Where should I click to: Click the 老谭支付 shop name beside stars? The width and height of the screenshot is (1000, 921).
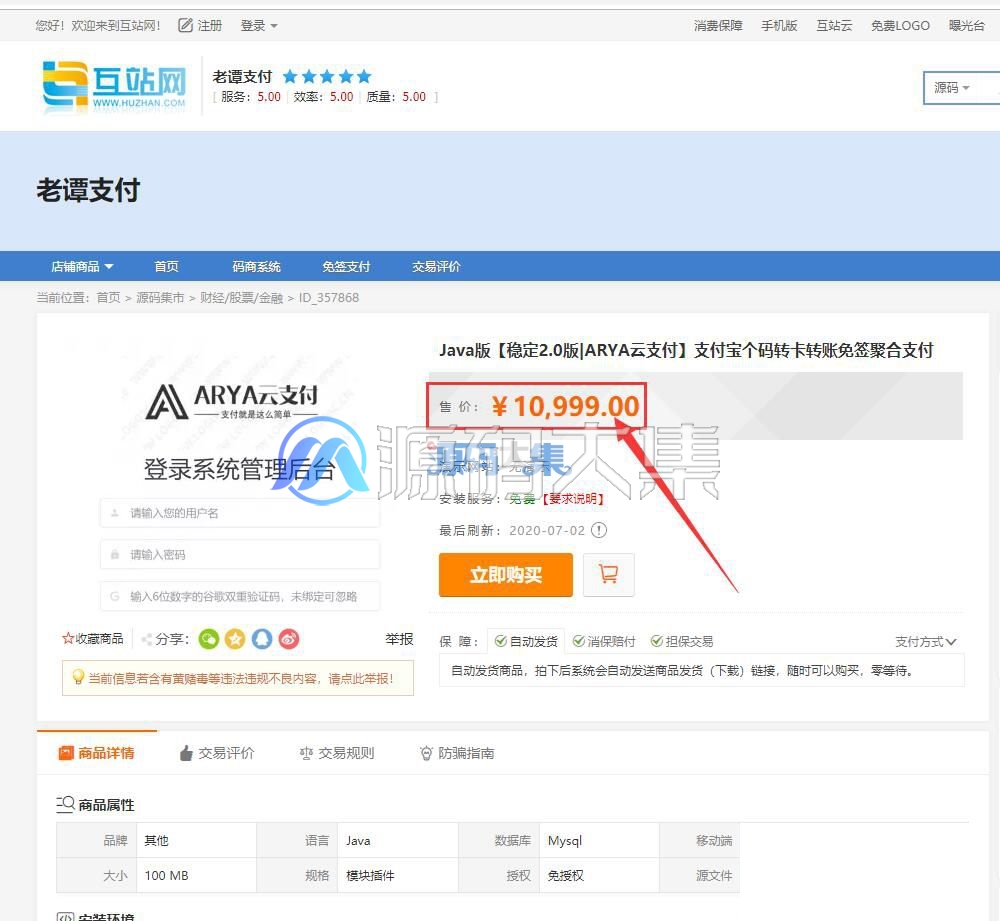[x=242, y=77]
